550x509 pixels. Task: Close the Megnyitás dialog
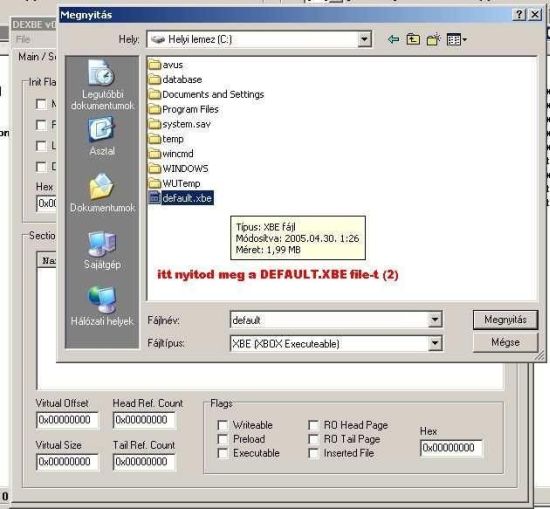[x=535, y=15]
